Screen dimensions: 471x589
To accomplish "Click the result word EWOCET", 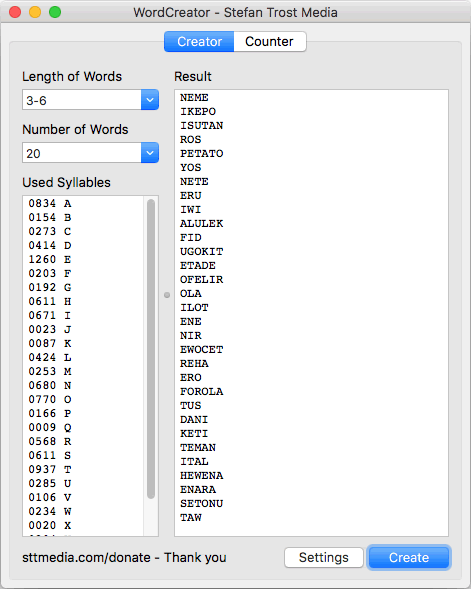I will tap(202, 350).
